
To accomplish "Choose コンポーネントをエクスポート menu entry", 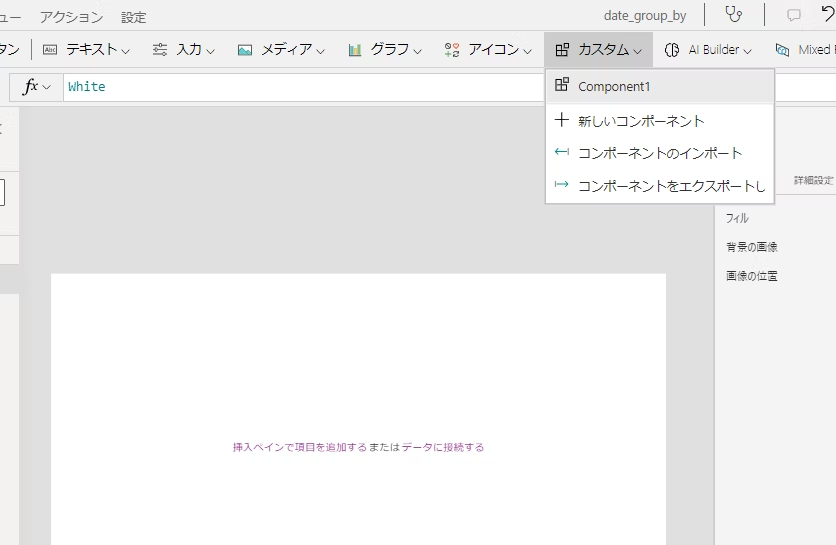I will (670, 185).
